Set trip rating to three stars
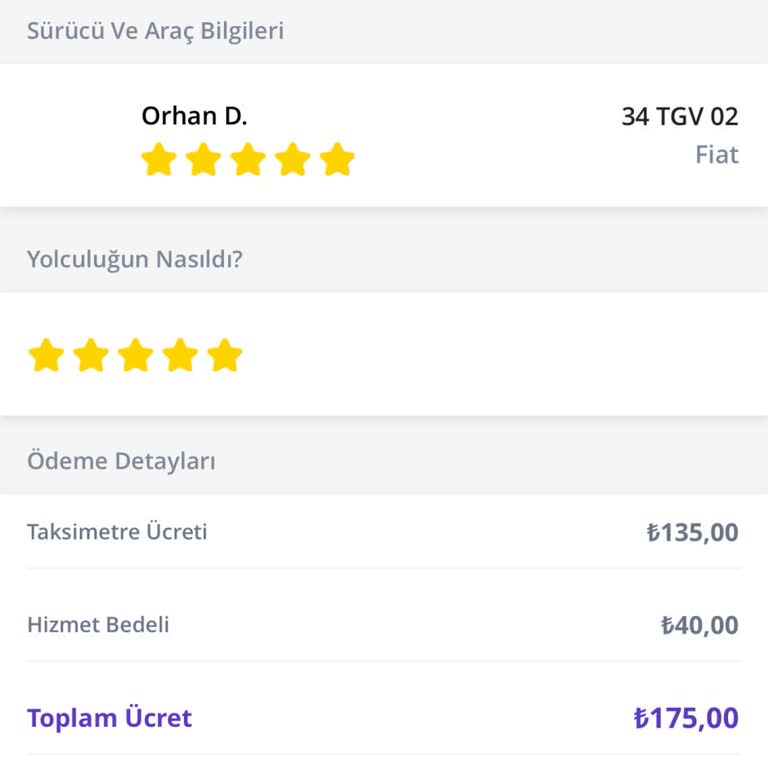This screenshot has width=768, height=768. (136, 355)
